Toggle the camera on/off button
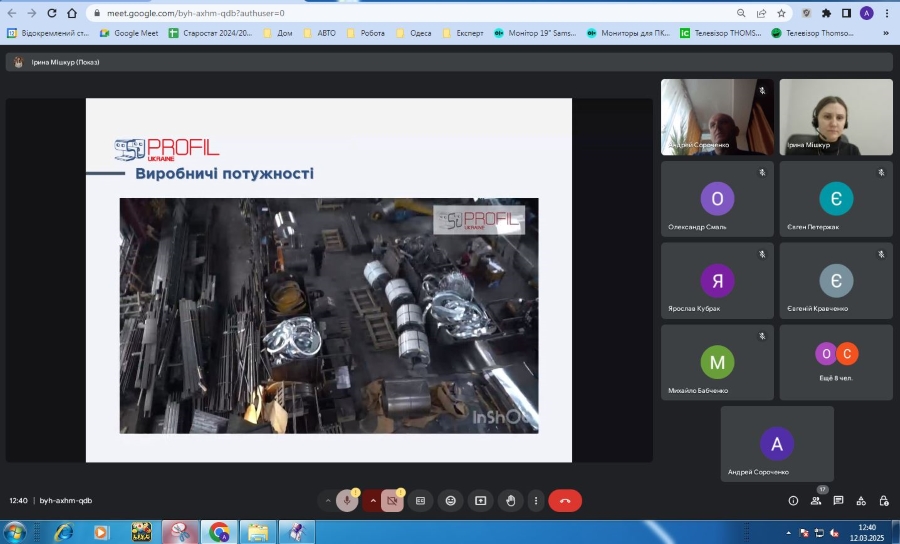The height and width of the screenshot is (544, 900). [x=392, y=500]
